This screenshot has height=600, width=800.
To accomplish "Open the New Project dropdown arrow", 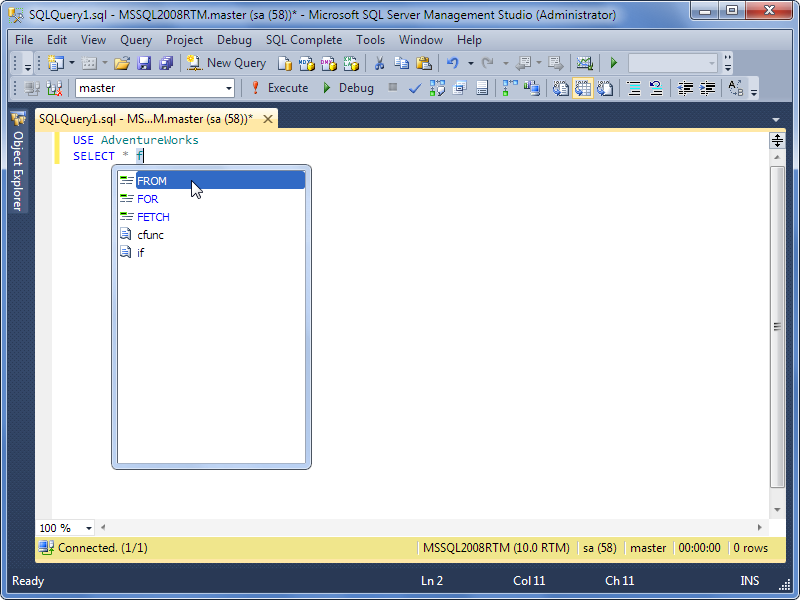I will tap(71, 63).
